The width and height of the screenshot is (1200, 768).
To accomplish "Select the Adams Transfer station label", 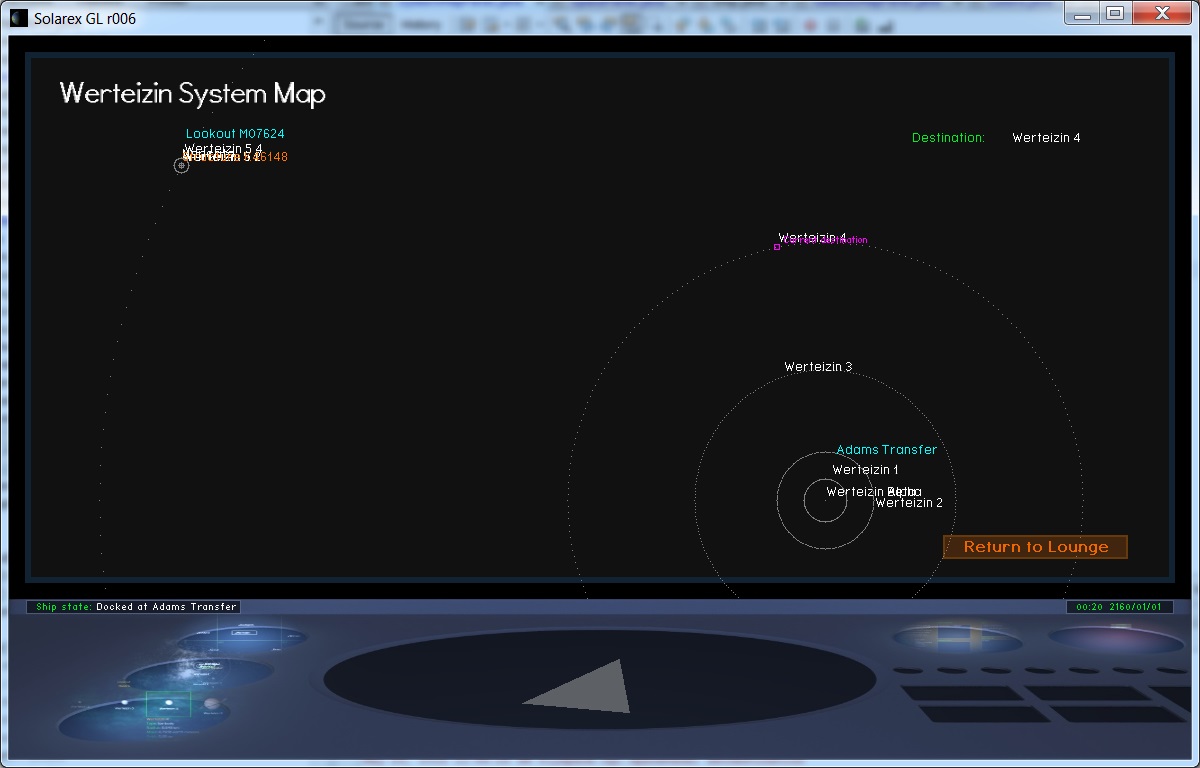I will click(886, 450).
